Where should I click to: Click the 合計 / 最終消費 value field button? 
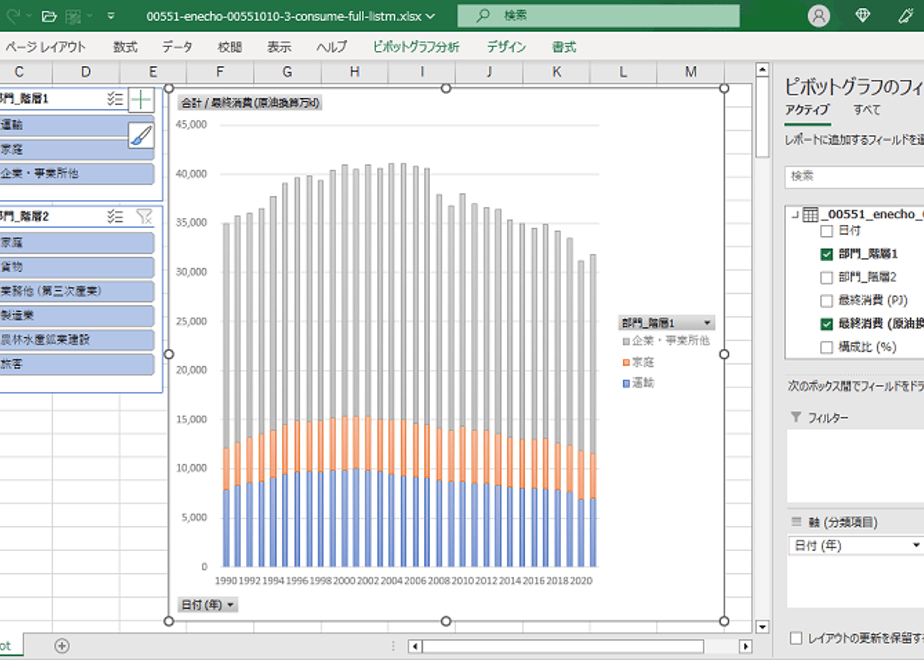250,103
